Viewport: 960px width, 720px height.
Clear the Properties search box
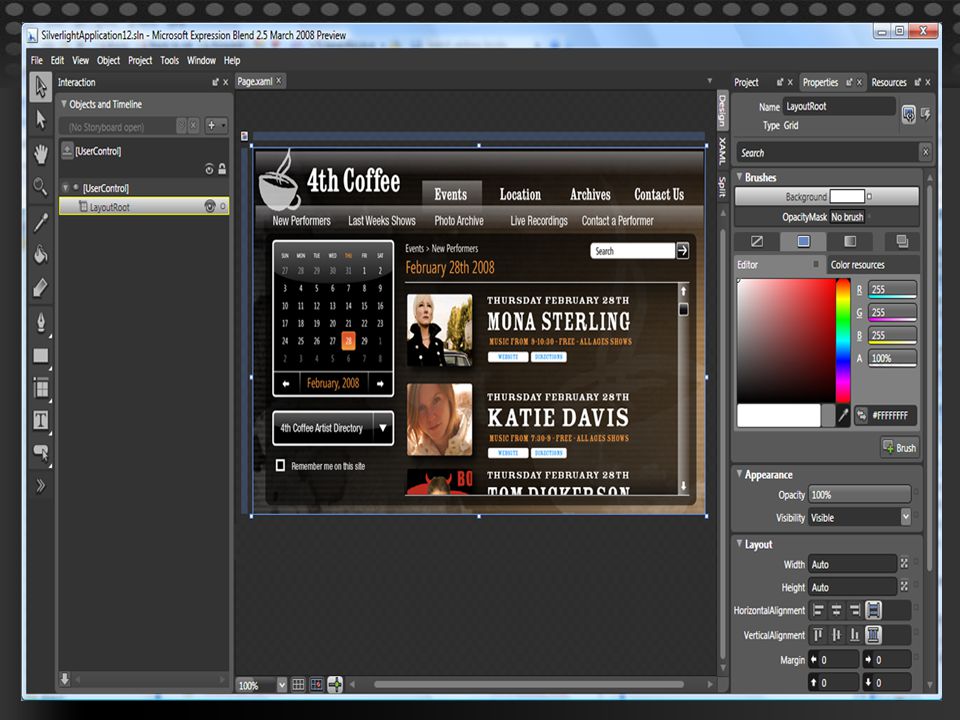925,152
